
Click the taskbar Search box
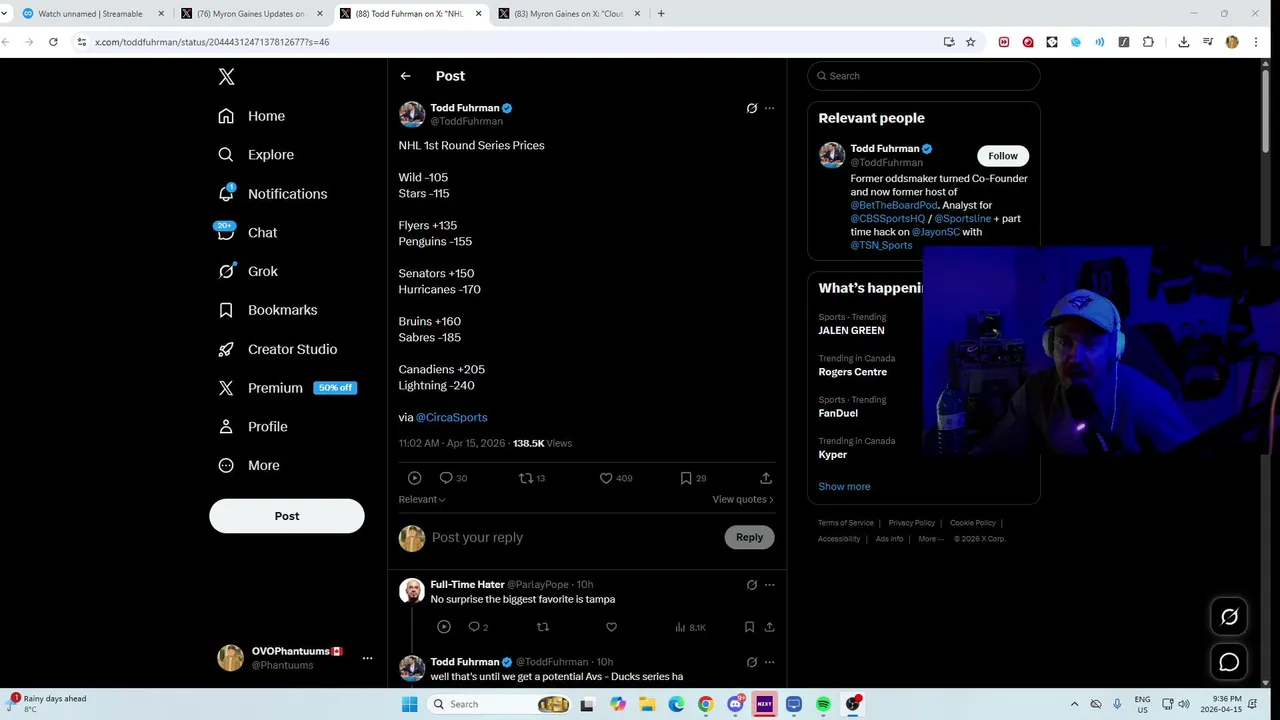[500, 704]
